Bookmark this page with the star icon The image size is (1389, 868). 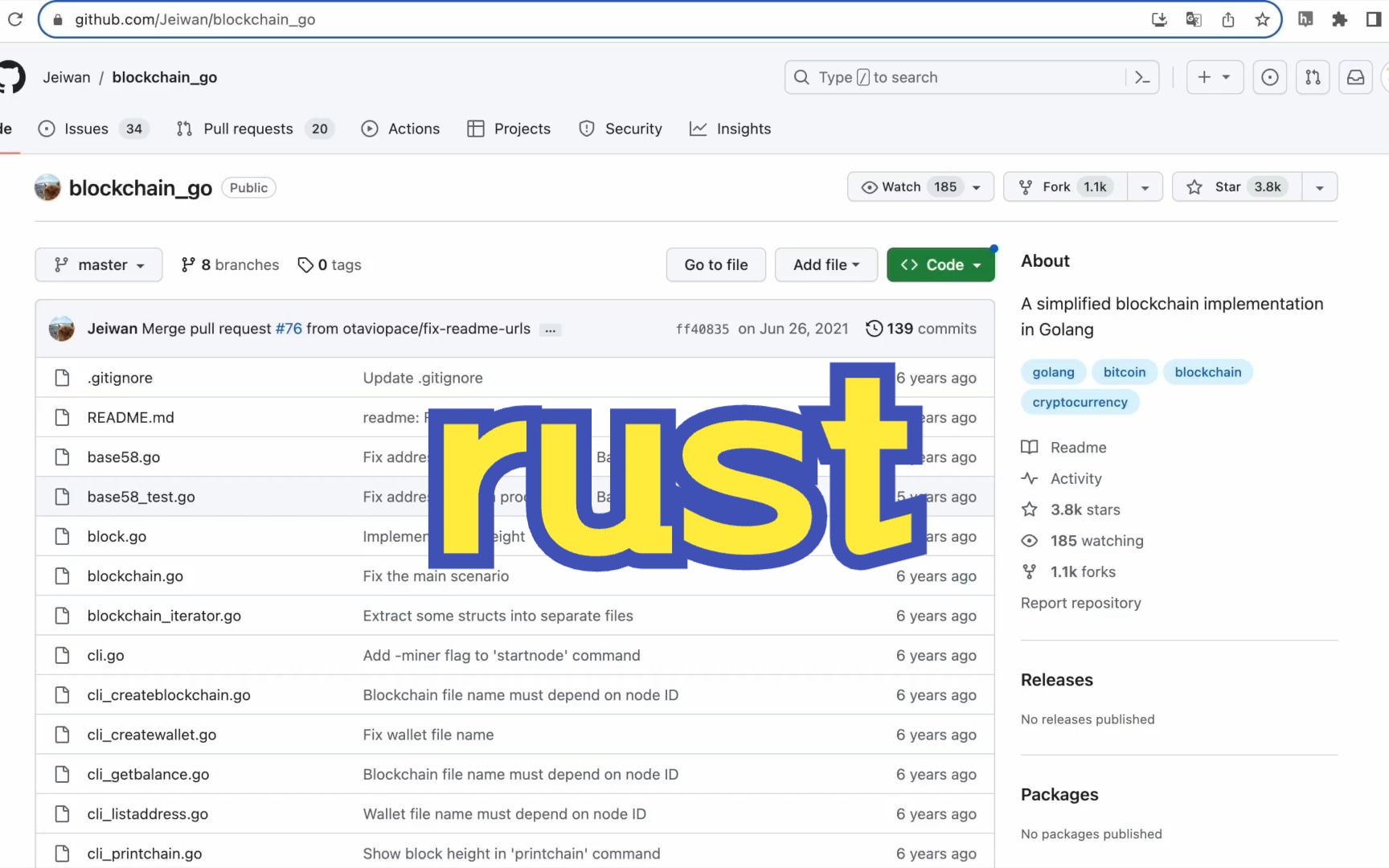(x=1262, y=19)
